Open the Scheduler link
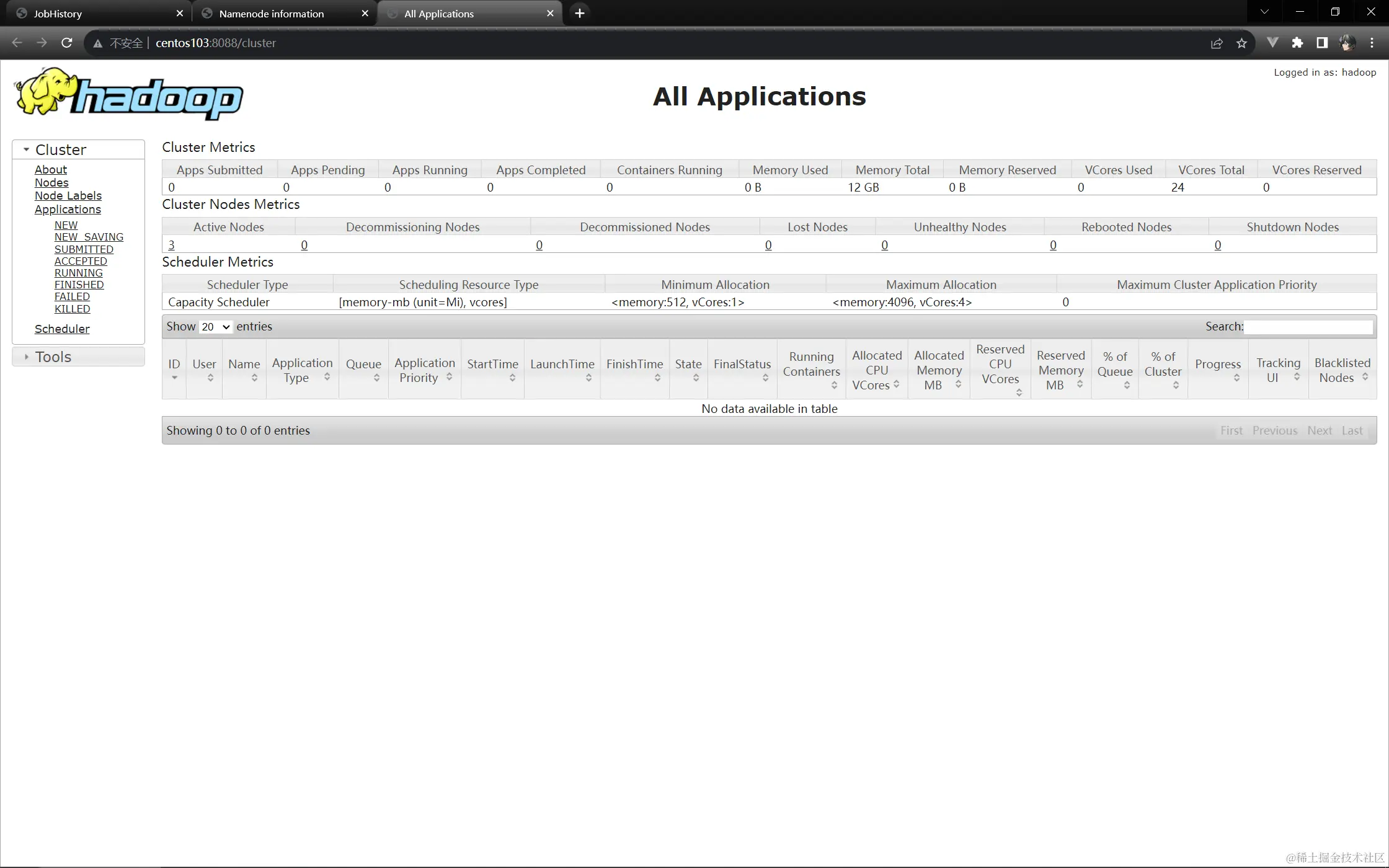 pos(62,329)
